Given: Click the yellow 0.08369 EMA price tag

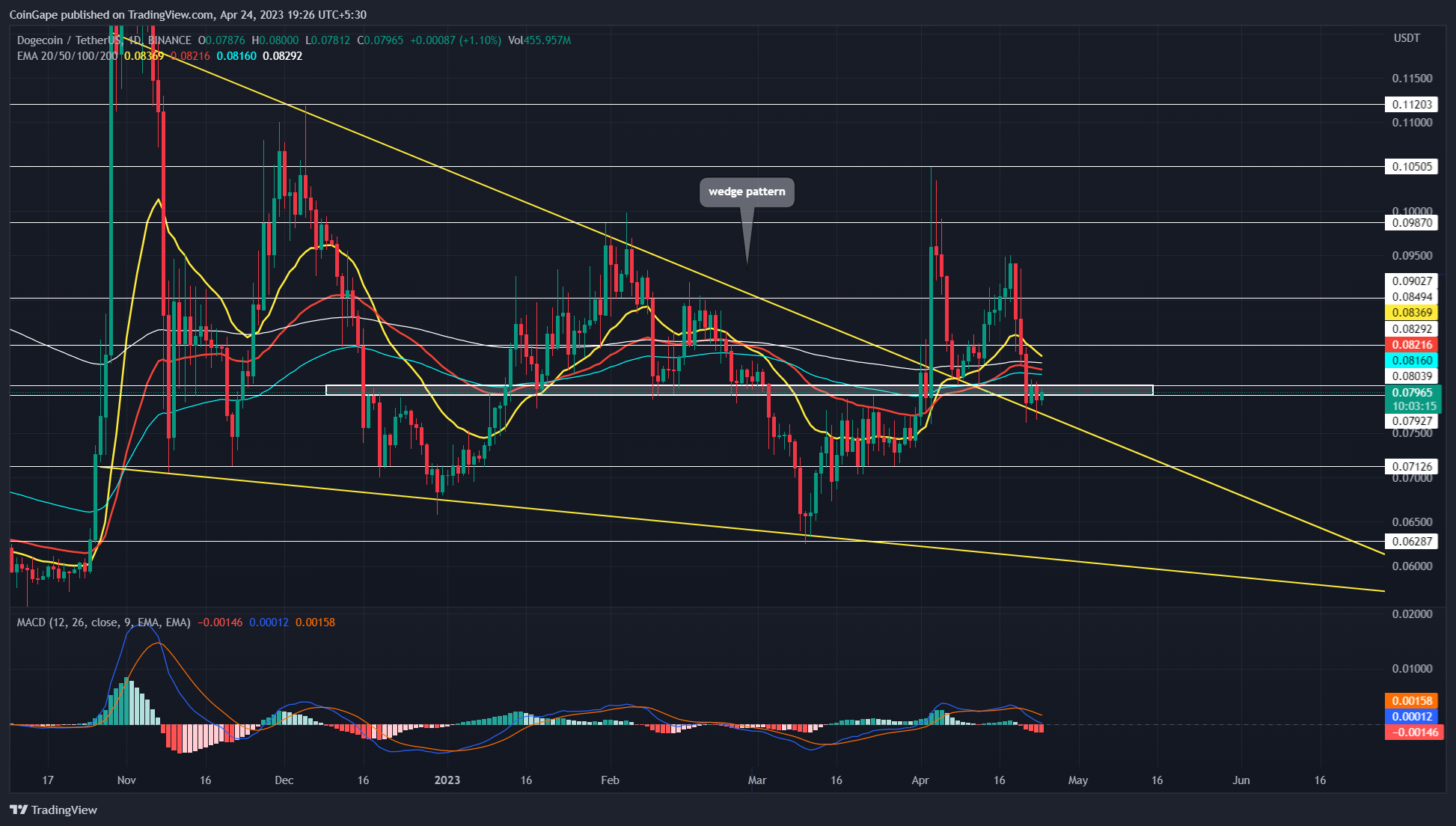Looking at the screenshot, I should (x=1411, y=313).
